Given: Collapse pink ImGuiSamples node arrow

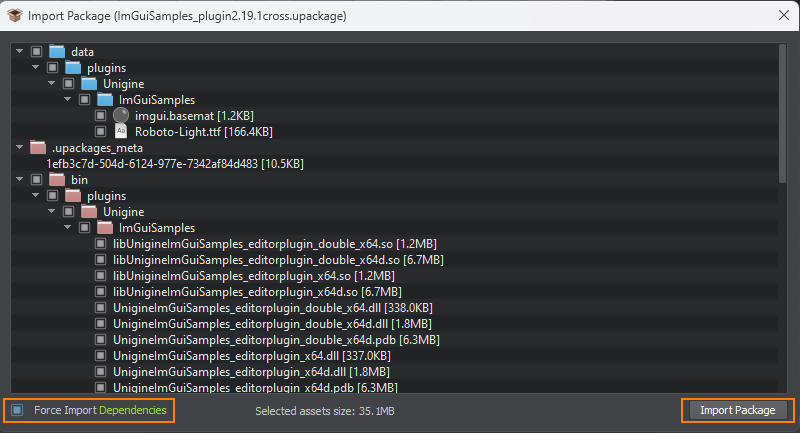Looking at the screenshot, I should coord(67,227).
